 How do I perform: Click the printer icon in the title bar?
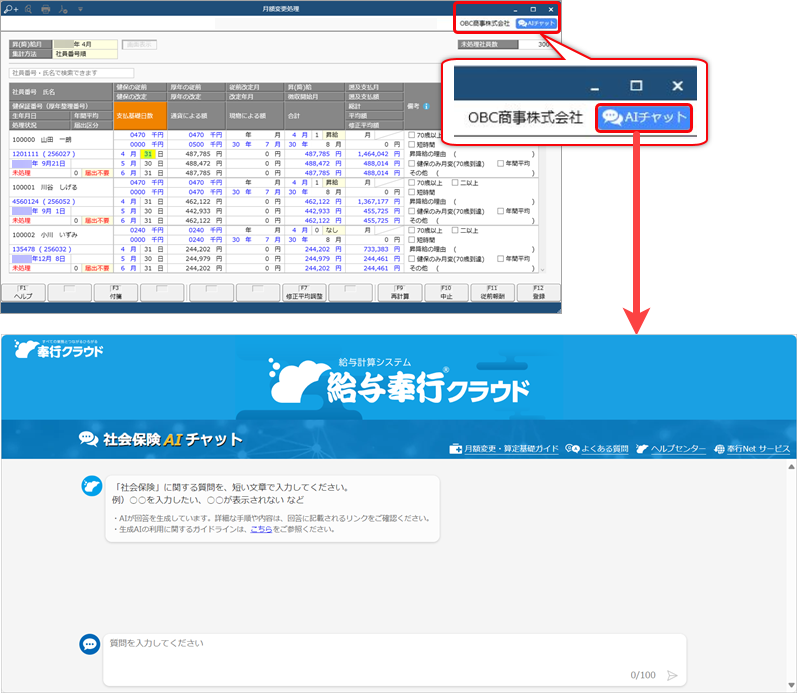[46, 9]
